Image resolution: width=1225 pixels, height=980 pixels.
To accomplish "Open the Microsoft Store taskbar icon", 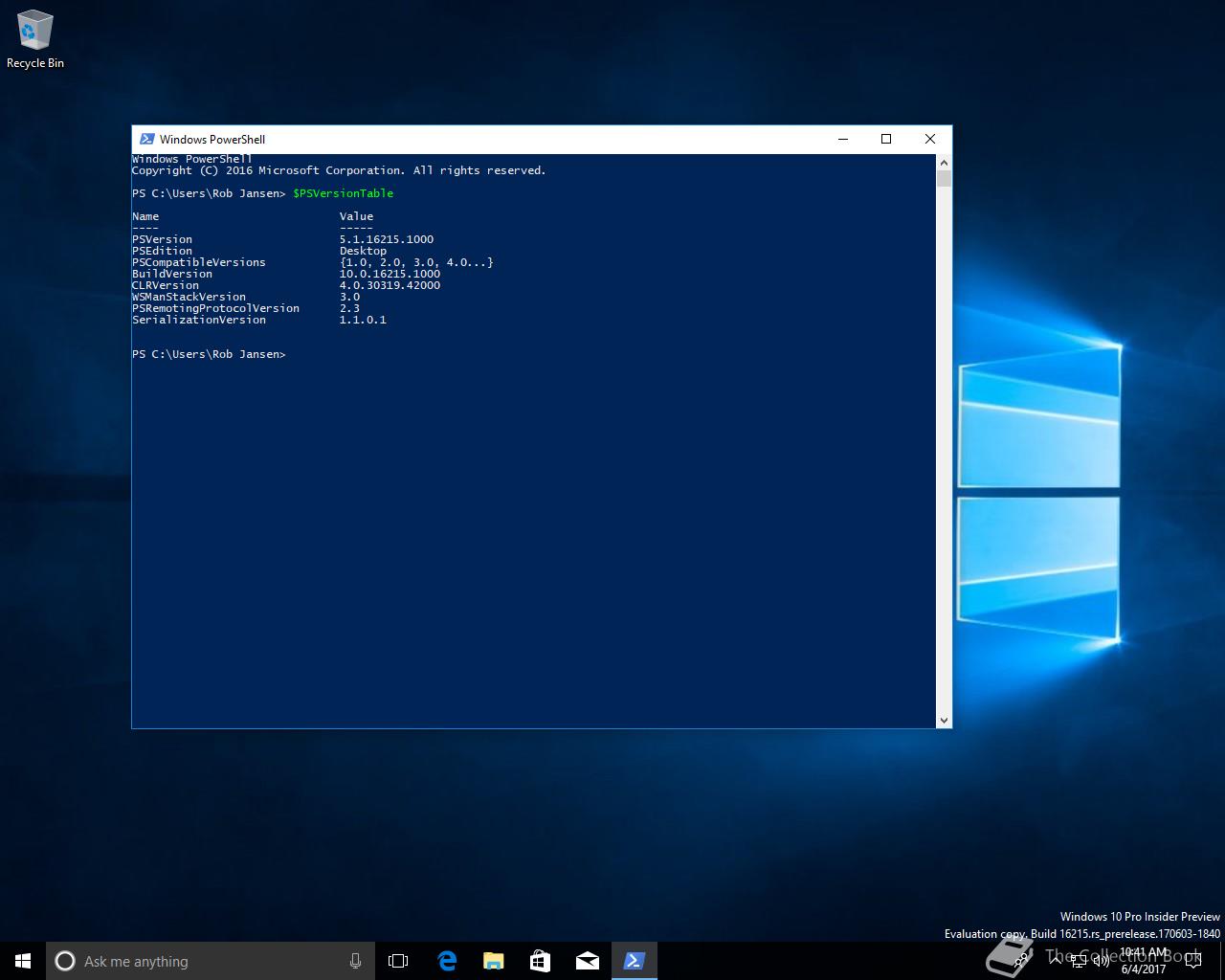I will point(540,961).
